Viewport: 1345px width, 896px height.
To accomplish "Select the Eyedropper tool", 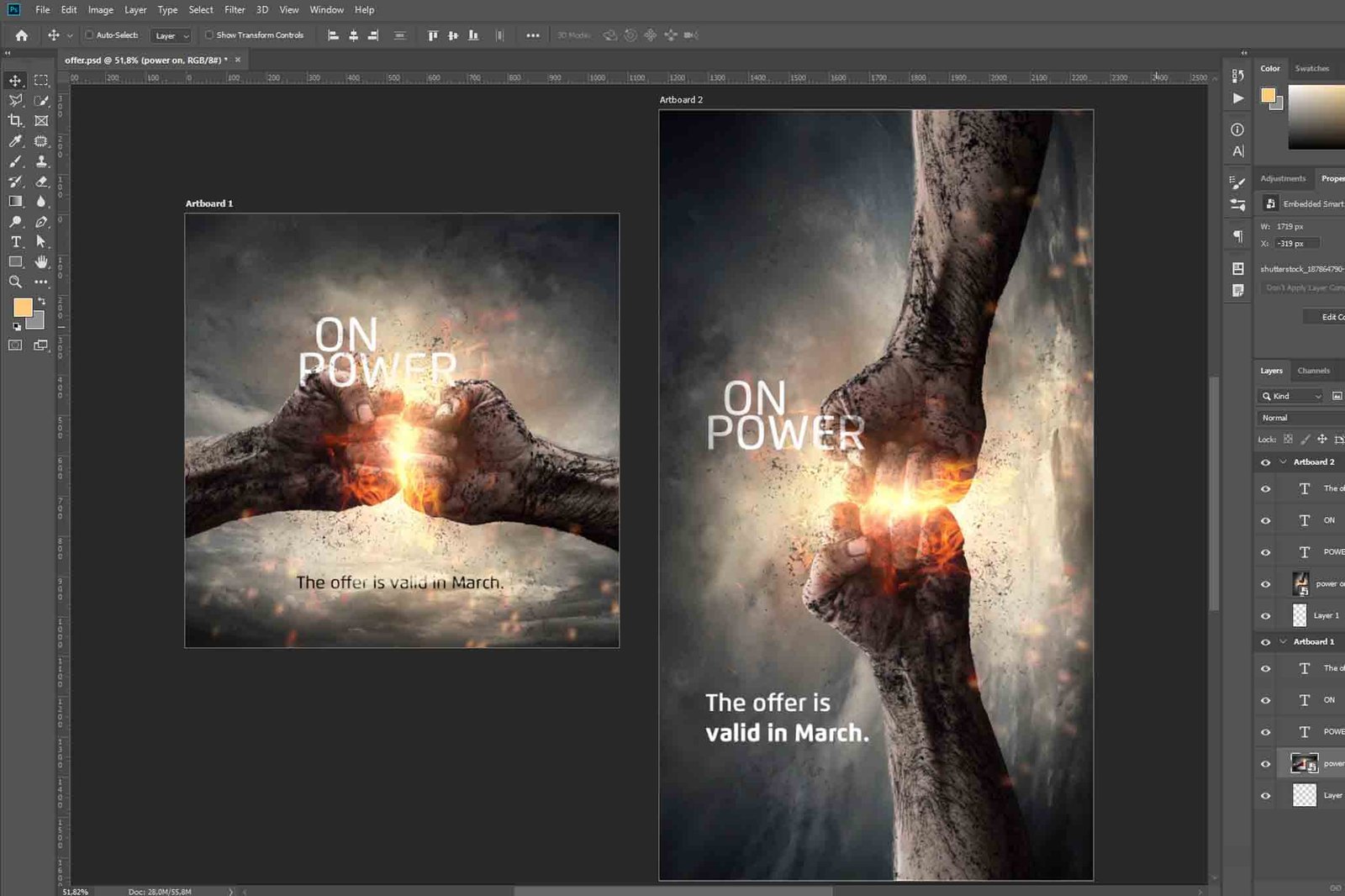I will [15, 141].
